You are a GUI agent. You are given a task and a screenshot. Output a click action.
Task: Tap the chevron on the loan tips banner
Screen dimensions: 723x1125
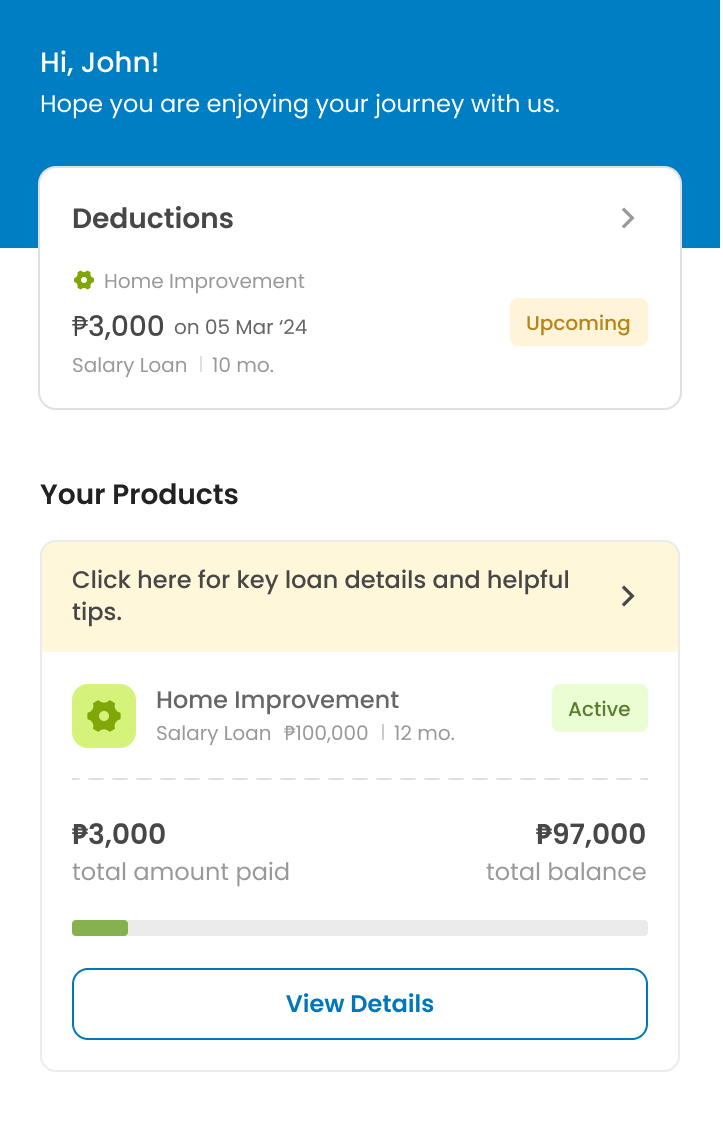tap(628, 596)
